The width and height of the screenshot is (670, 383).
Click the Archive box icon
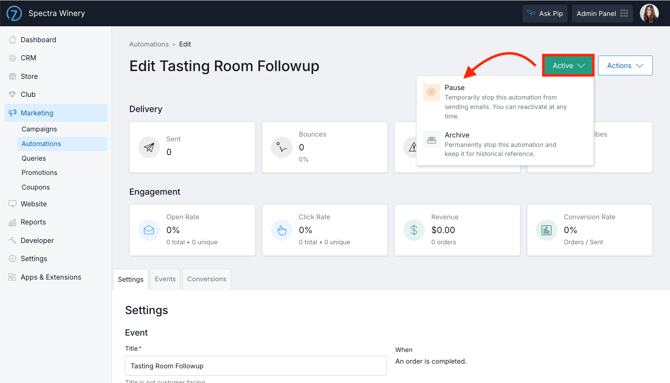pos(431,140)
